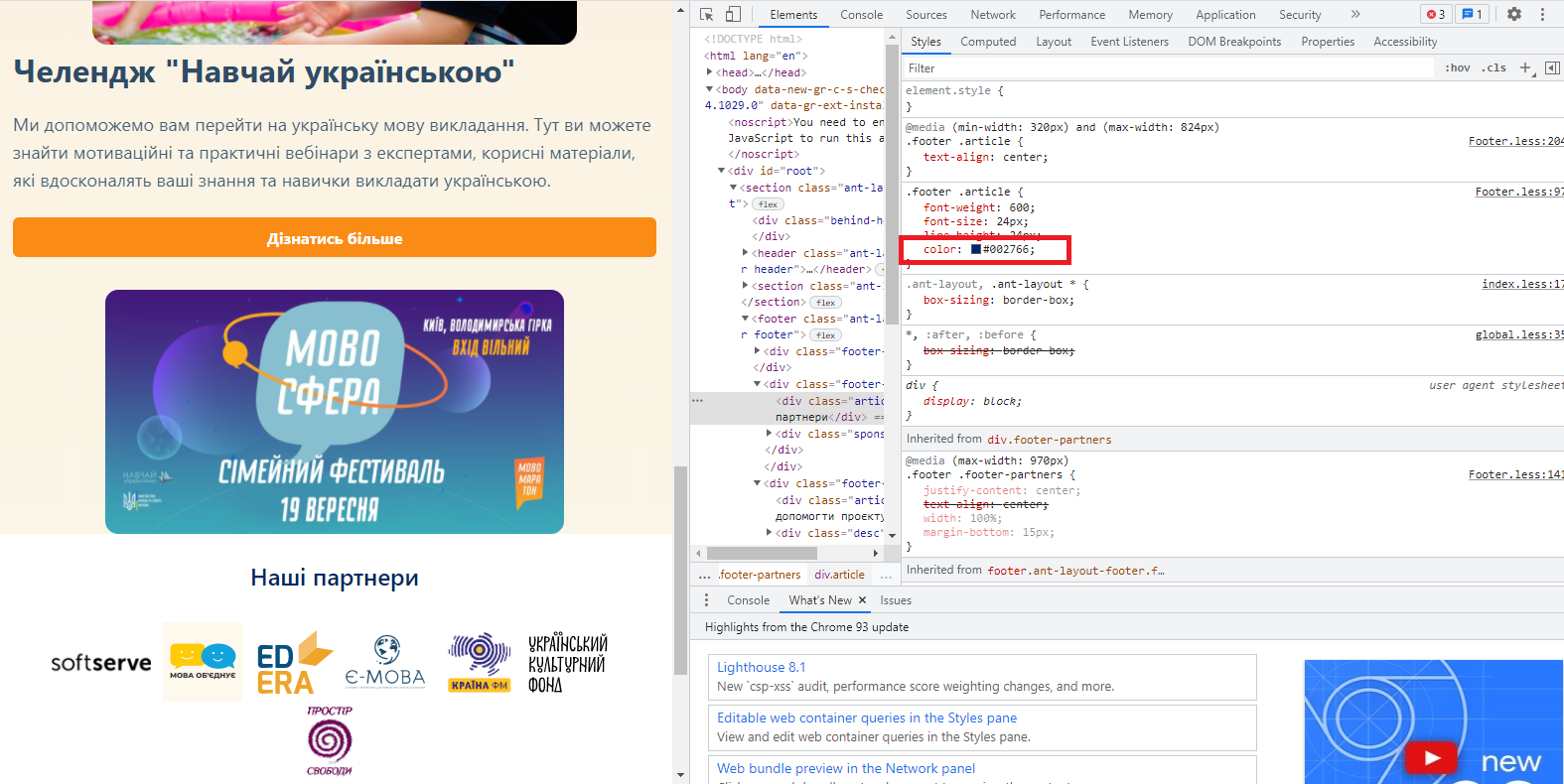This screenshot has width=1564, height=784.
Task: Switch to the Console tab in top bar
Action: click(x=861, y=15)
